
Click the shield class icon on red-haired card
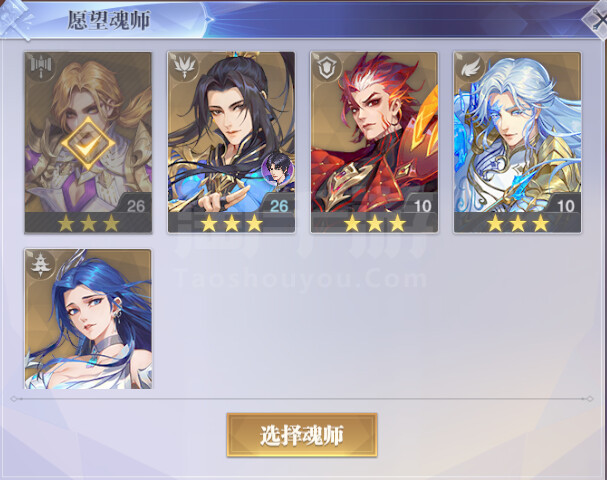click(327, 68)
